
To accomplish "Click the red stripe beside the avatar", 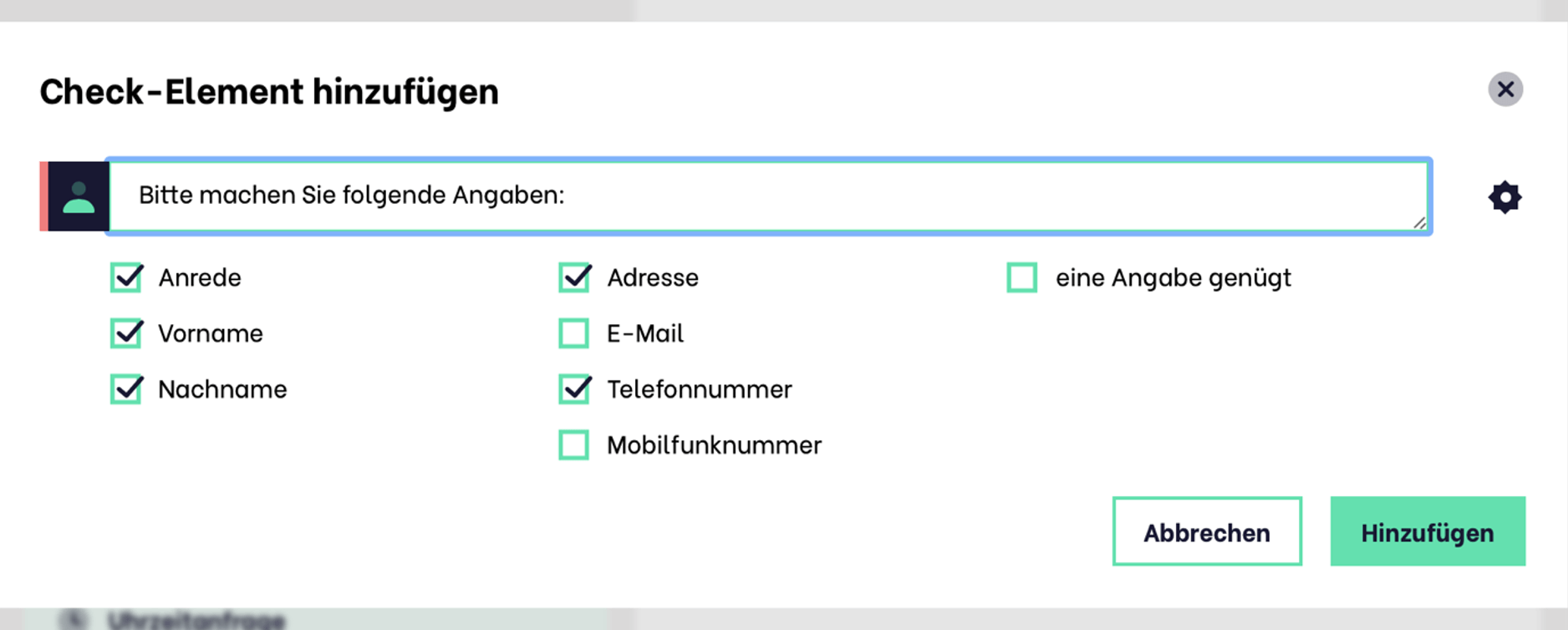I will click(x=43, y=196).
